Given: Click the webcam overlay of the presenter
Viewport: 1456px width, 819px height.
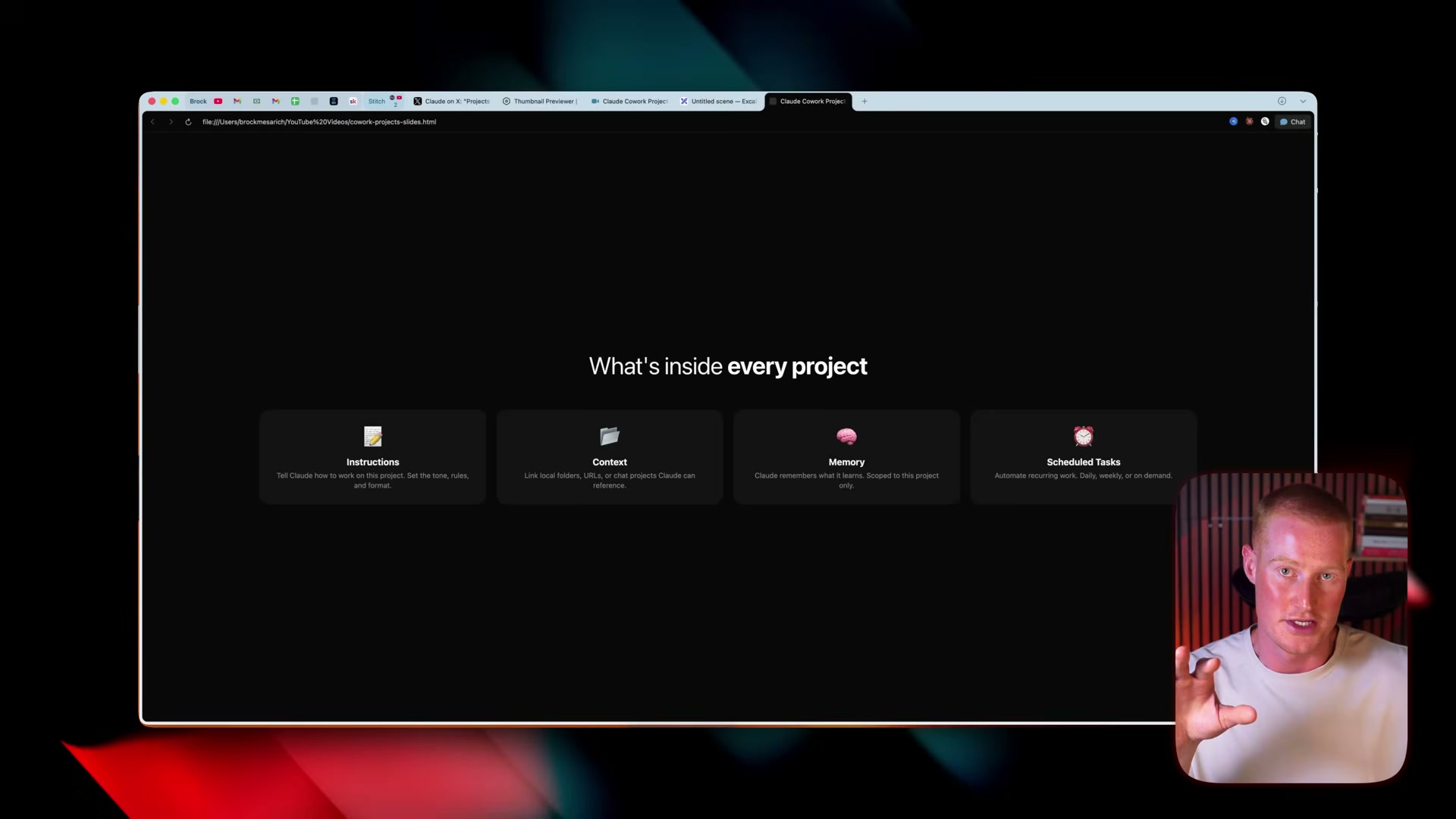Looking at the screenshot, I should click(1291, 628).
